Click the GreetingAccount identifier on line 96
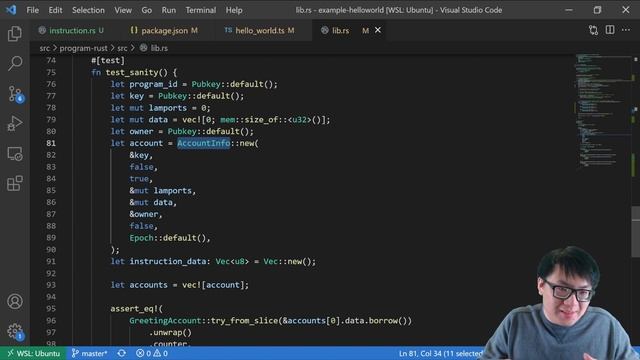This screenshot has width=640, height=360. (165, 320)
